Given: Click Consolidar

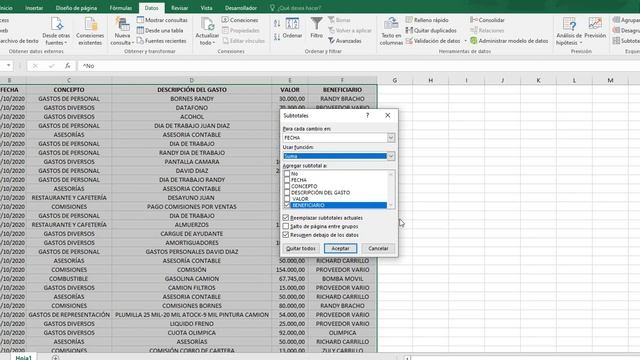Looking at the screenshot, I should tap(487, 20).
